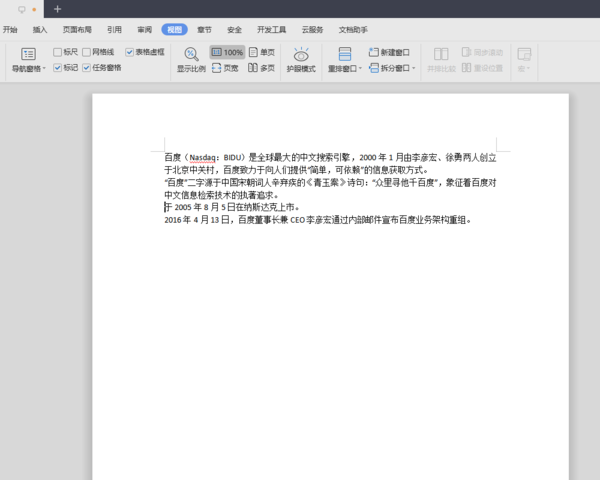This screenshot has height=480, width=600.
Task: Click the line starting with 2016 年 4 月 13 日
Action: (x=318, y=220)
